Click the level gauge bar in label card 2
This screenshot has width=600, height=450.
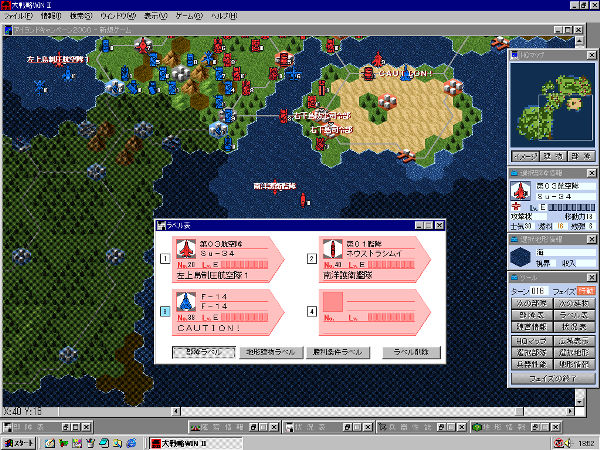[x=391, y=265]
